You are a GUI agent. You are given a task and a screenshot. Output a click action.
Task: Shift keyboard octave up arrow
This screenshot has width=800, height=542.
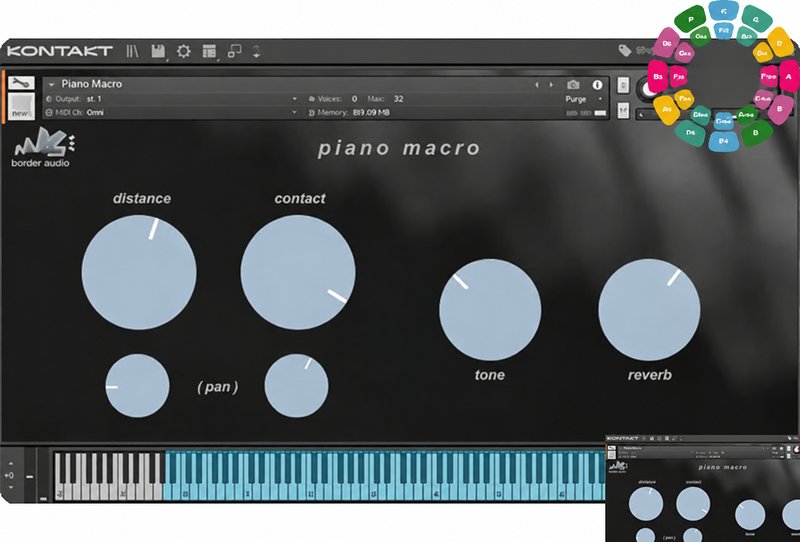point(11,463)
